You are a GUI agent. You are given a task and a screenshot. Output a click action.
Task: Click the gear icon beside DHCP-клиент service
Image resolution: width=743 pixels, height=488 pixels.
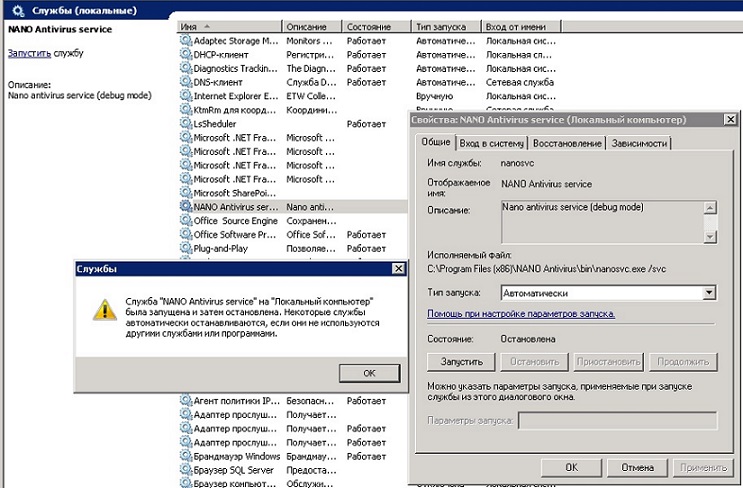point(186,55)
